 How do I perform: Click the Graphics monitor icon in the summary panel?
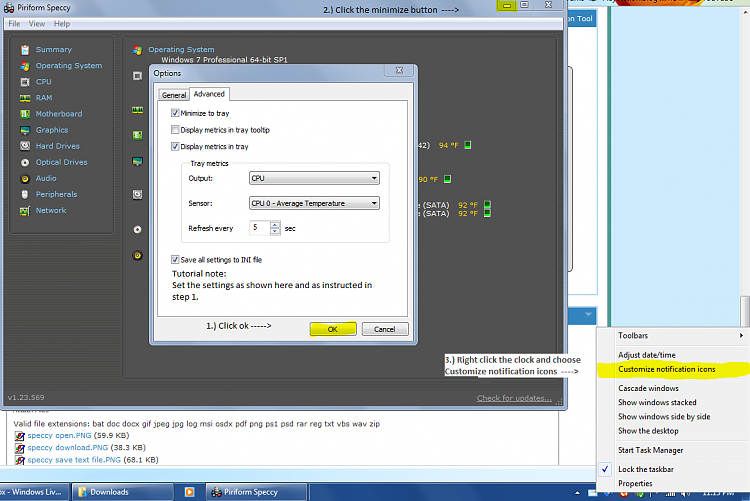point(137,161)
